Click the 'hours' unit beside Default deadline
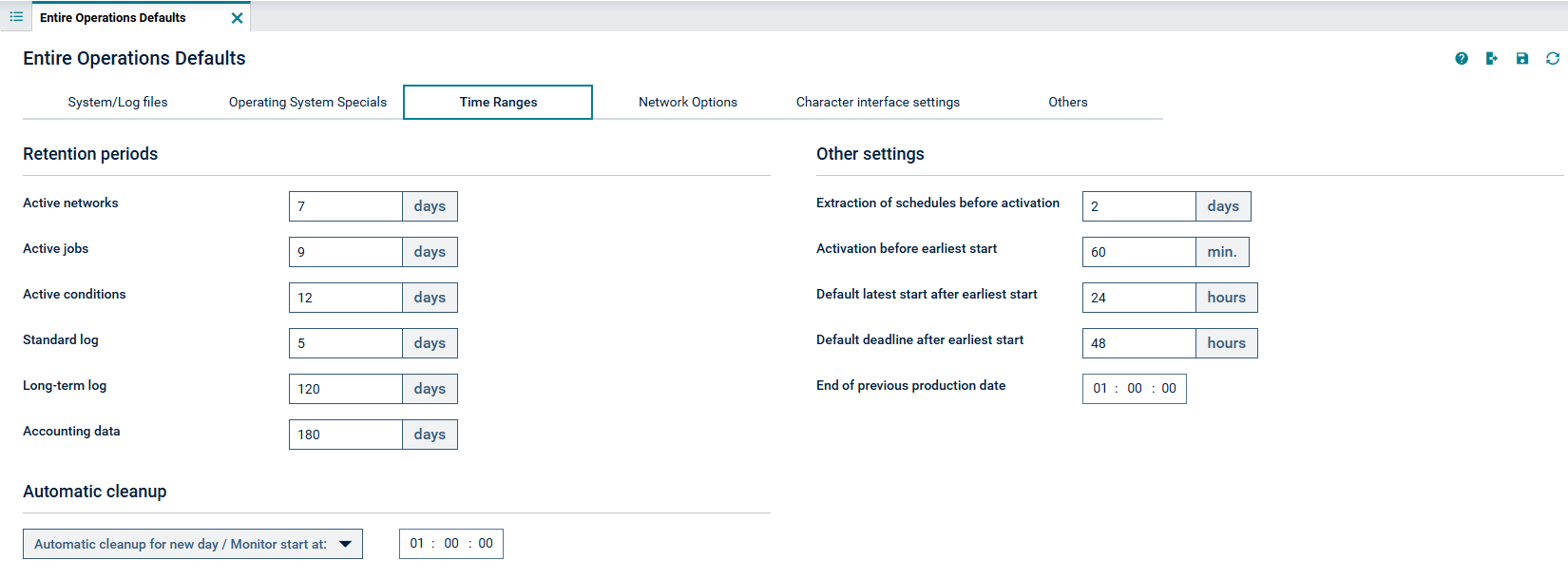 click(x=1227, y=343)
